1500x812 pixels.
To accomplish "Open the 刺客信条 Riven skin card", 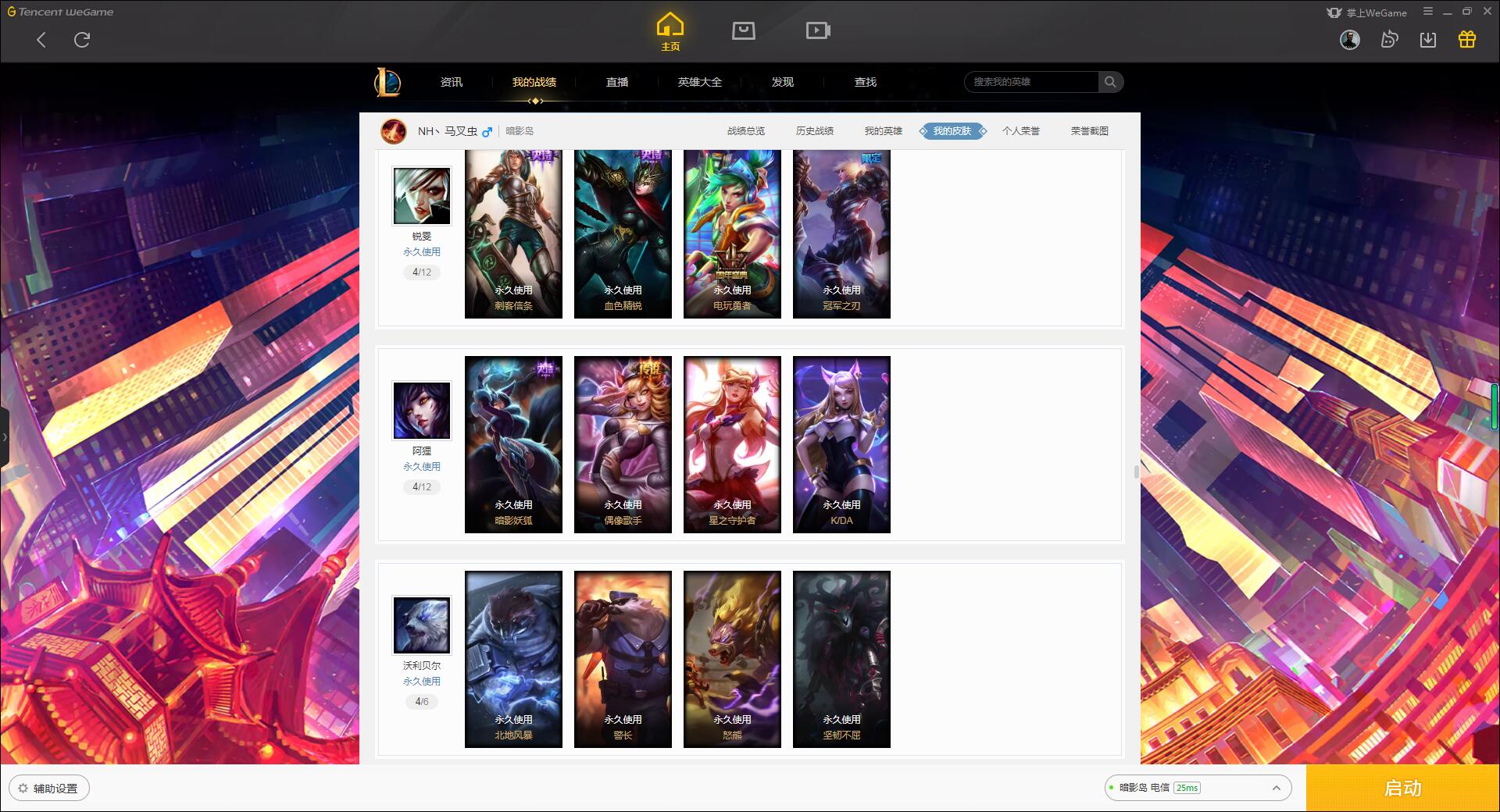I will tap(513, 234).
